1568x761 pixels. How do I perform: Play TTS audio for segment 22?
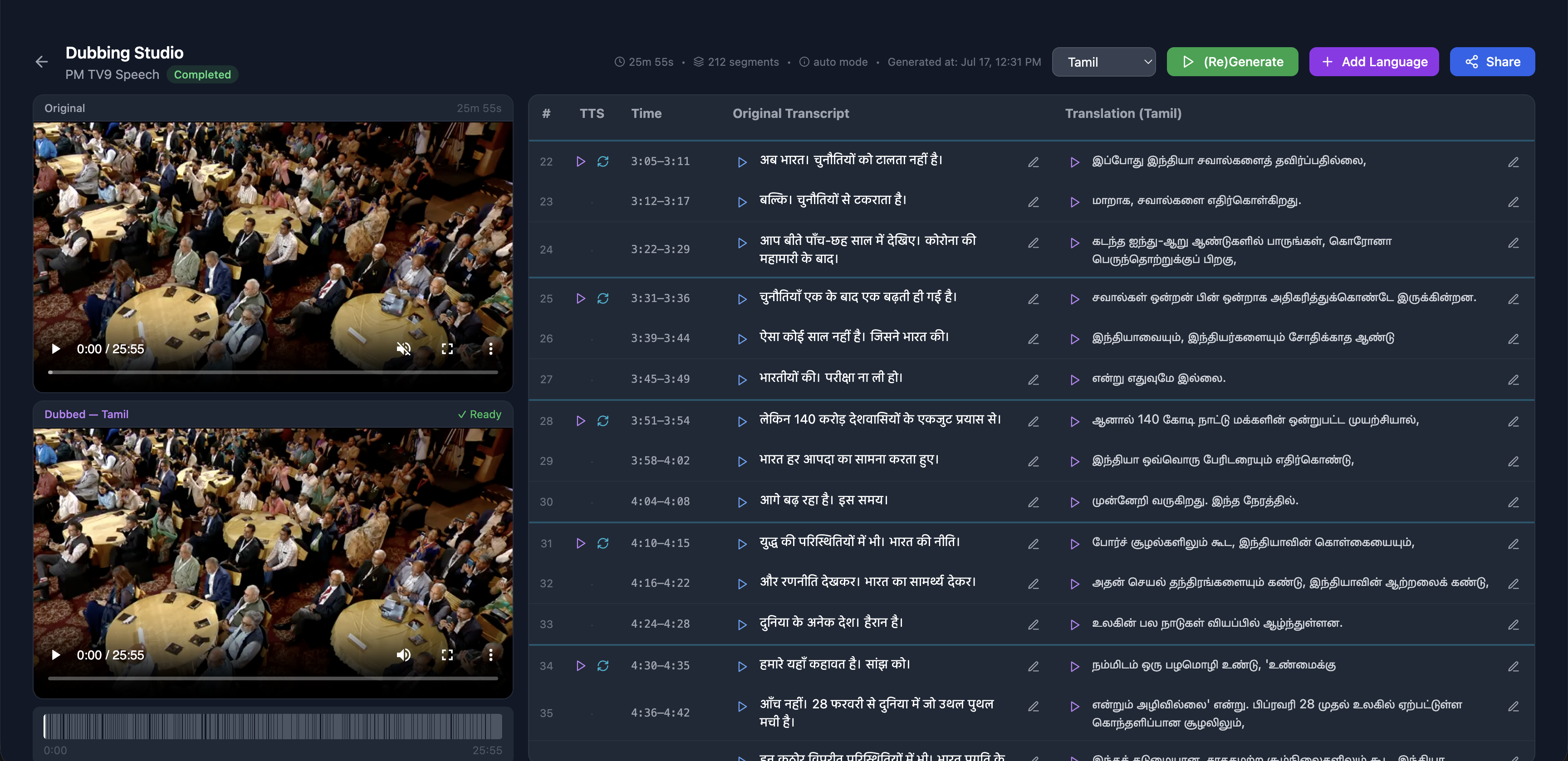pyautogui.click(x=581, y=161)
